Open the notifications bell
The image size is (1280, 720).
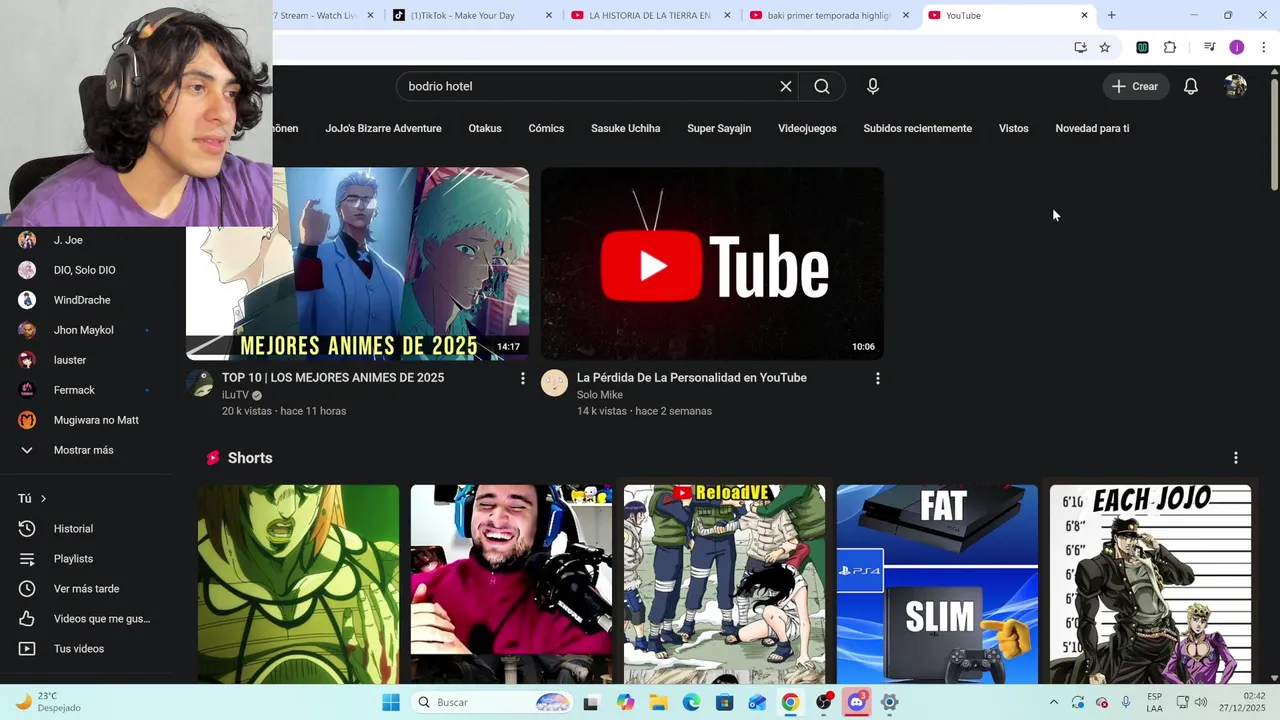[1191, 86]
